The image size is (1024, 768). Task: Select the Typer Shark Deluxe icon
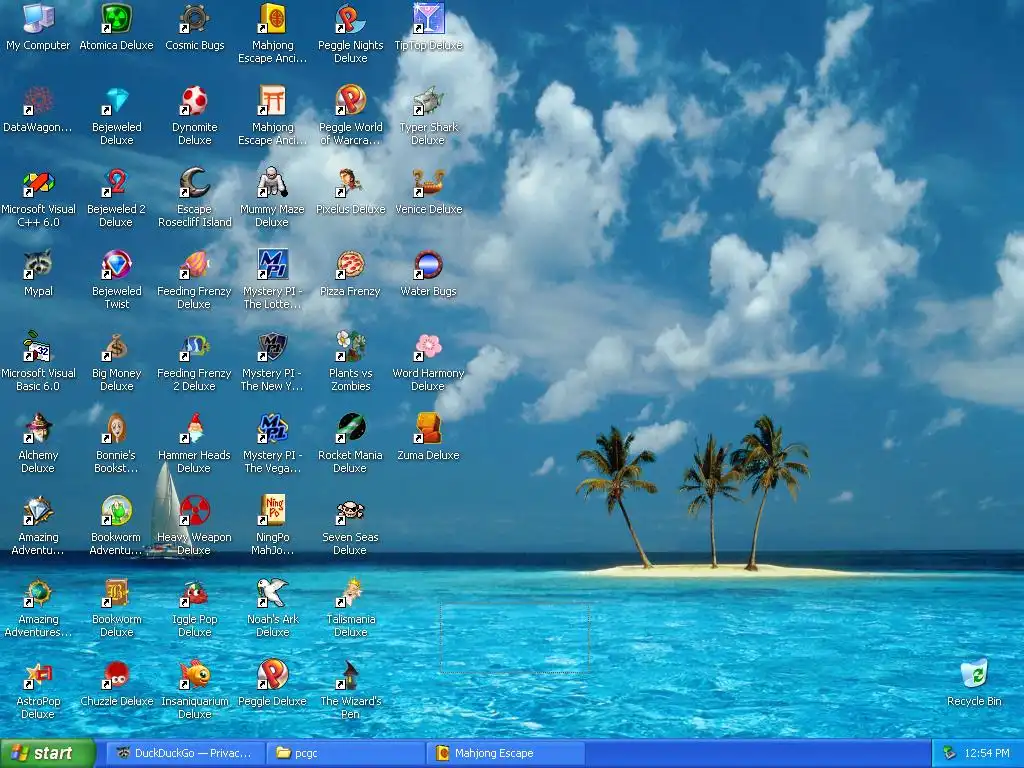pos(428,101)
